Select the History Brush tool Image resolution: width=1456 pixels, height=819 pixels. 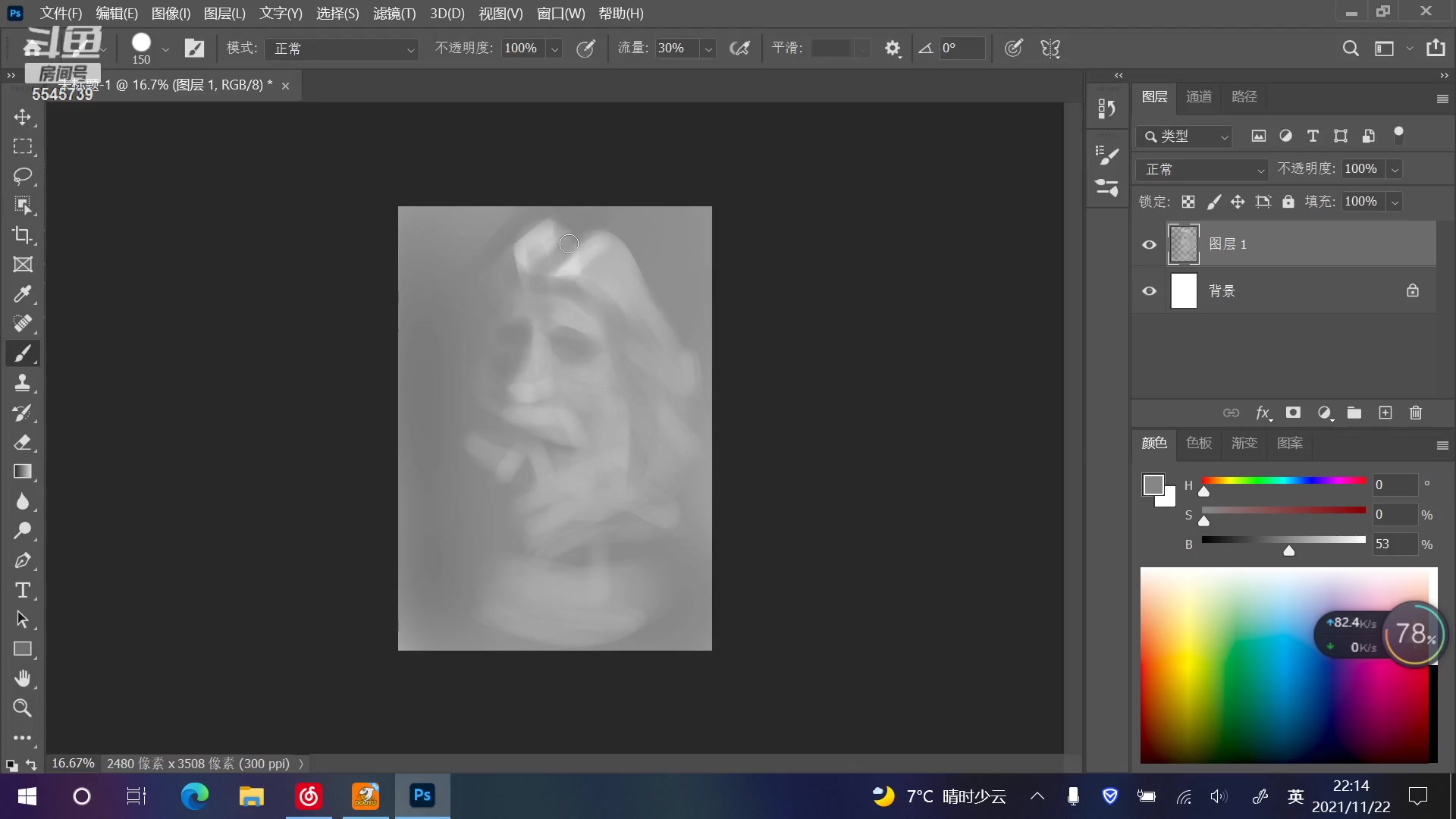tap(23, 413)
